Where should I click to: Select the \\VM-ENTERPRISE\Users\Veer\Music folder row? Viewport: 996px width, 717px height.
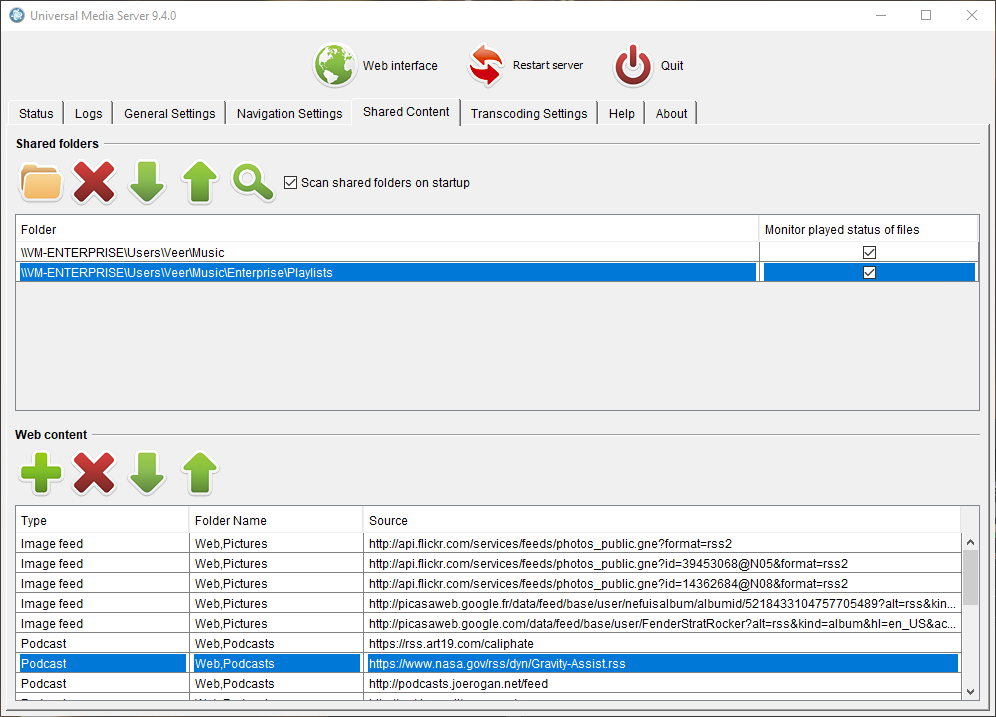pyautogui.click(x=387, y=253)
